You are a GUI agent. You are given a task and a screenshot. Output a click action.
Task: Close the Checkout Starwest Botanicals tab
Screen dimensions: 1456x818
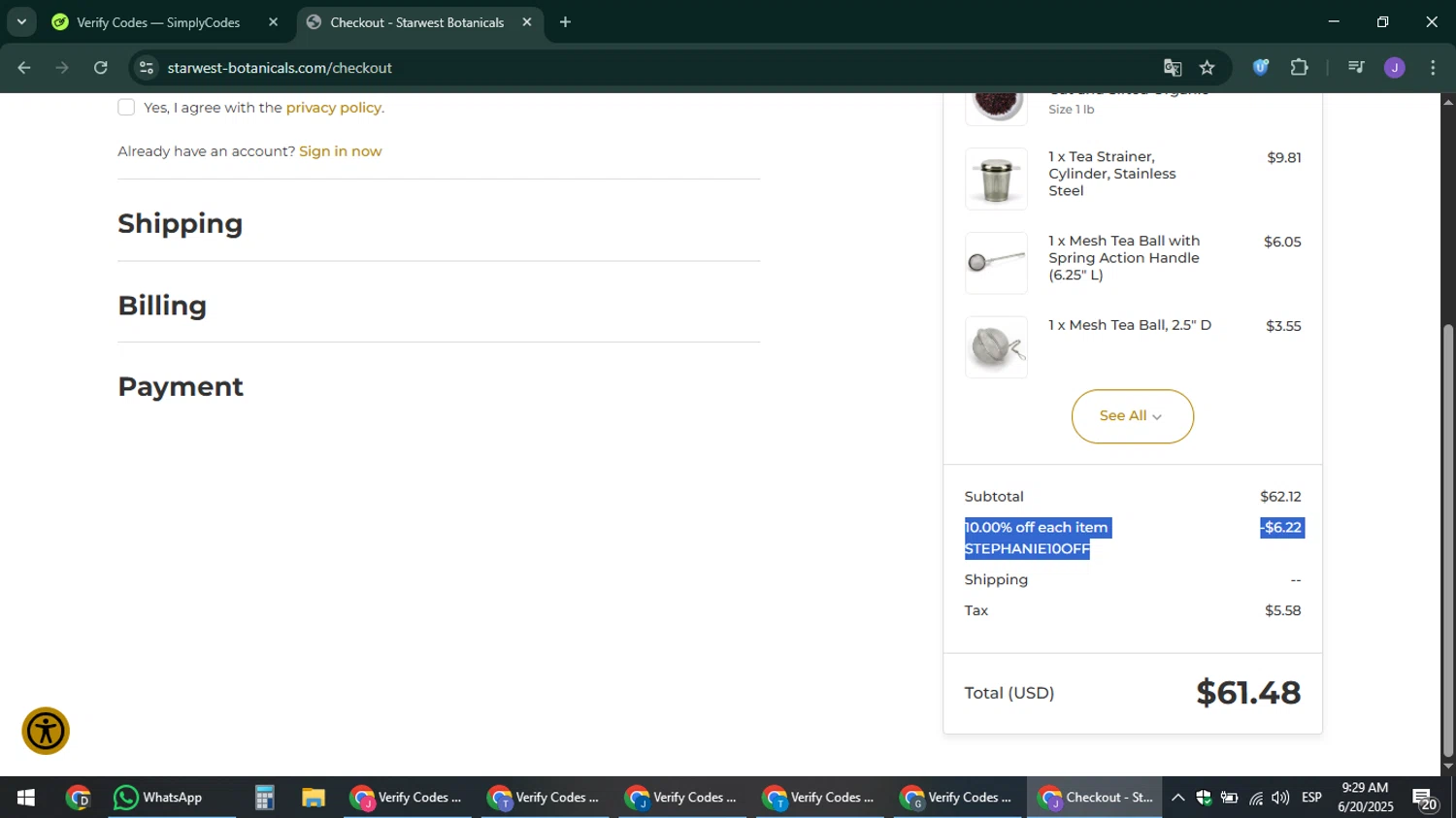coord(527,22)
